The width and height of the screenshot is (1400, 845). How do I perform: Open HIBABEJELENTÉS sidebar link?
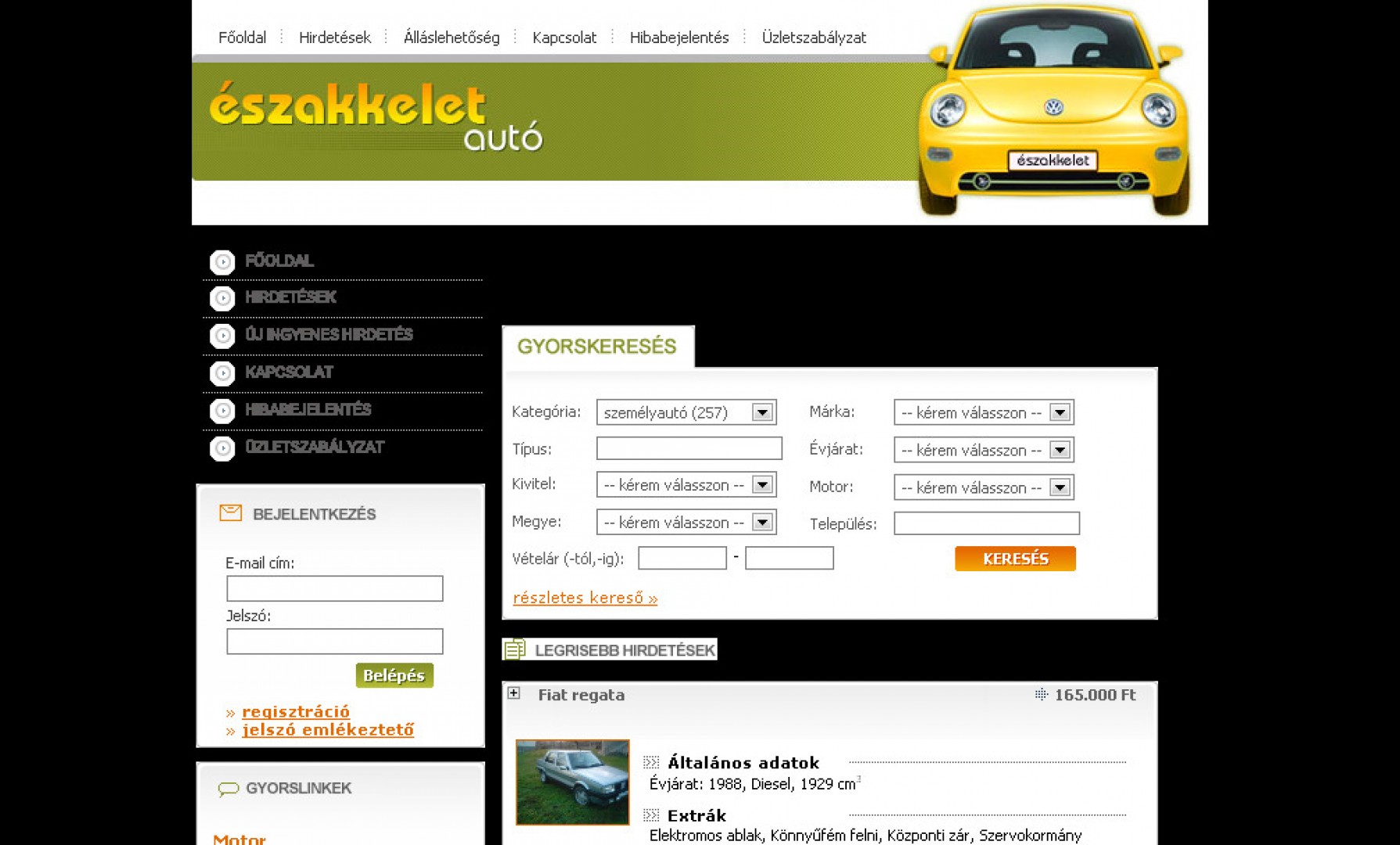308,410
